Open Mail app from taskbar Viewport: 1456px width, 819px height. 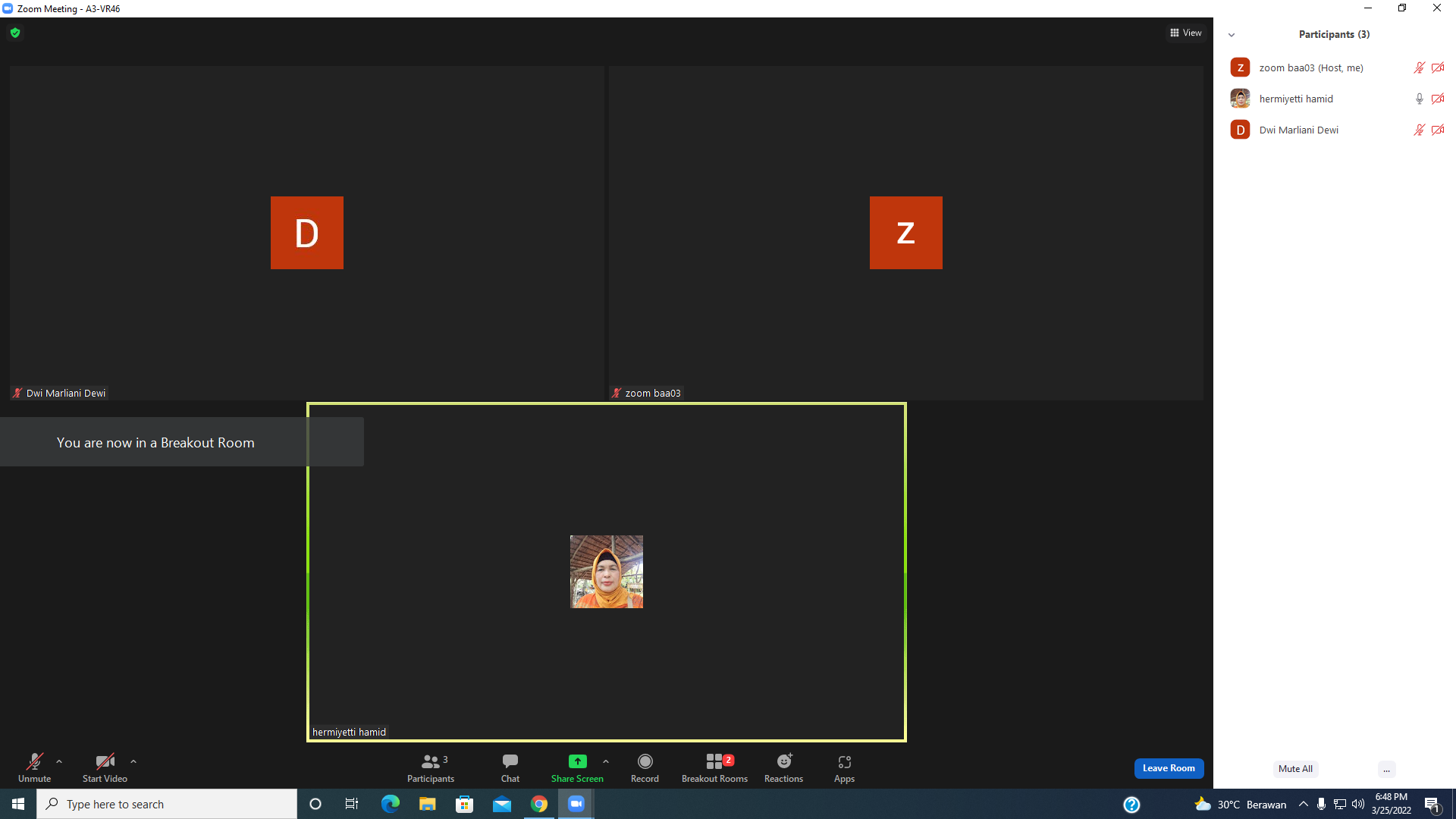[x=502, y=804]
